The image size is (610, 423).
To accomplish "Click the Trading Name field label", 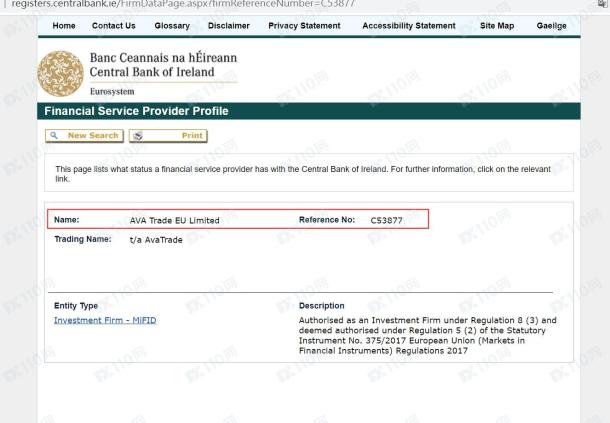I will (82, 239).
